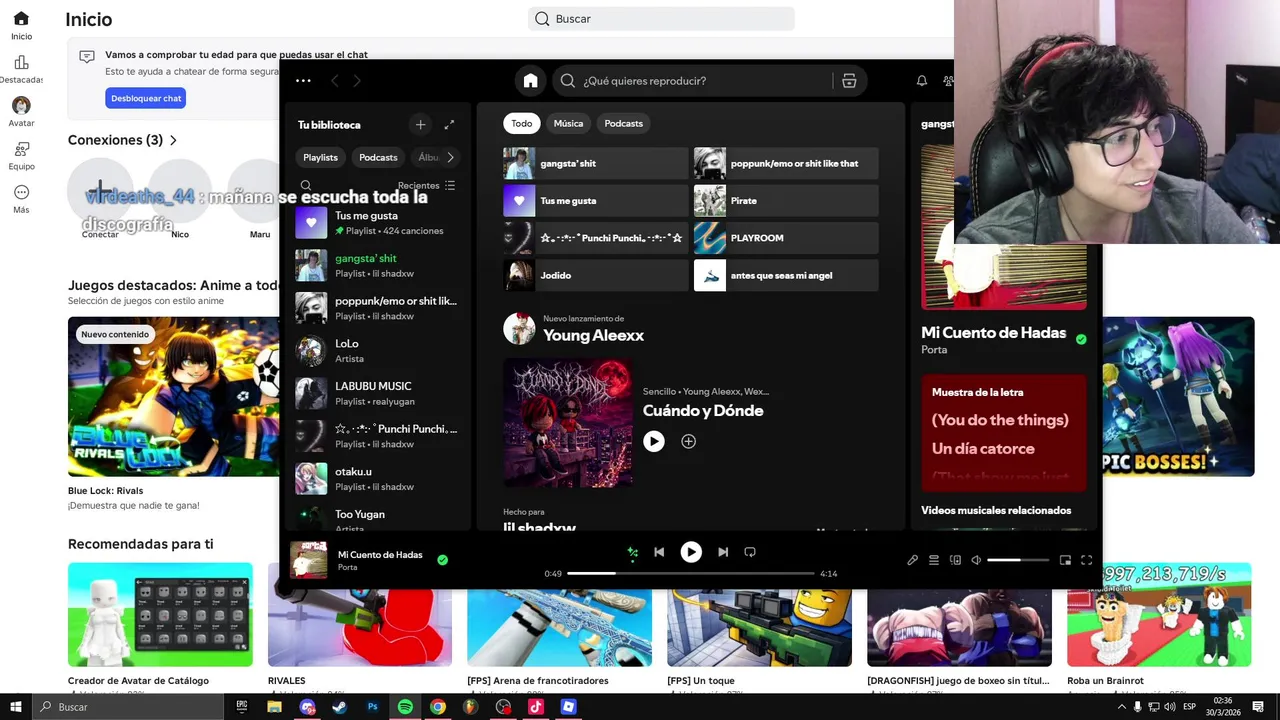Open Tus me gusta playlist in library

(x=377, y=223)
